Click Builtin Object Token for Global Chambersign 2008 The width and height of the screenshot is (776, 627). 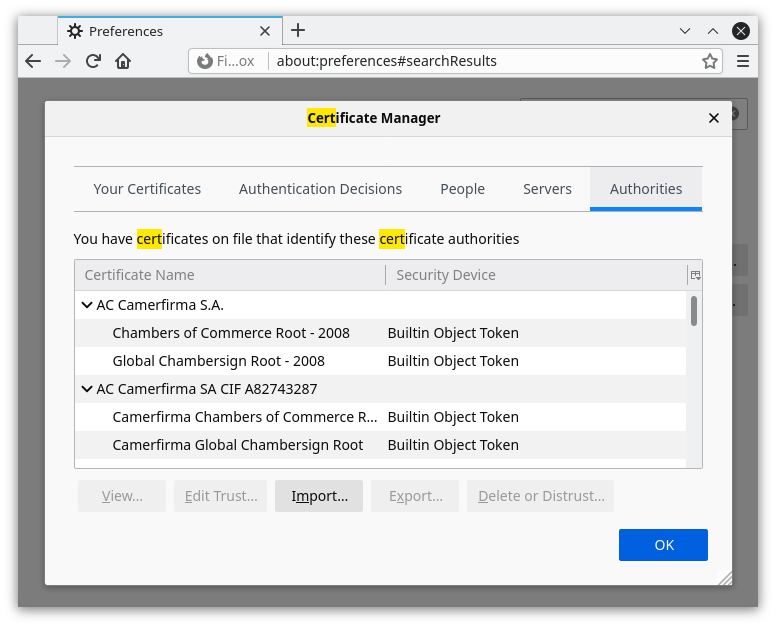[453, 361]
